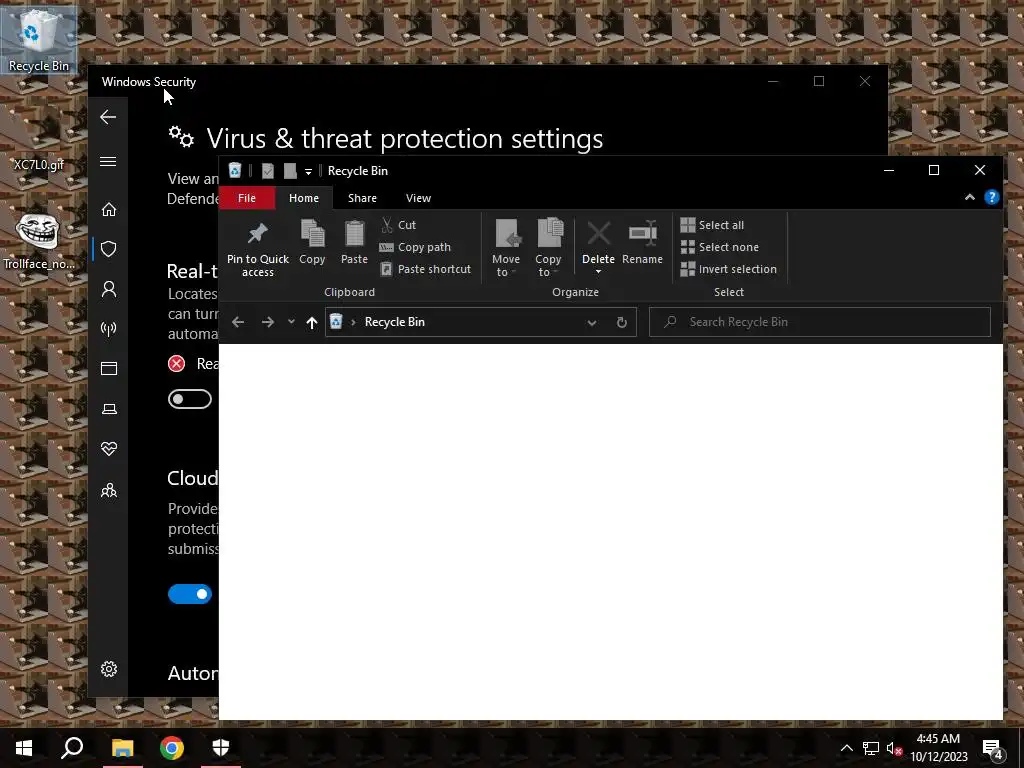The image size is (1024, 768).
Task: Click Invert selection in the ribbon
Action: pos(729,269)
